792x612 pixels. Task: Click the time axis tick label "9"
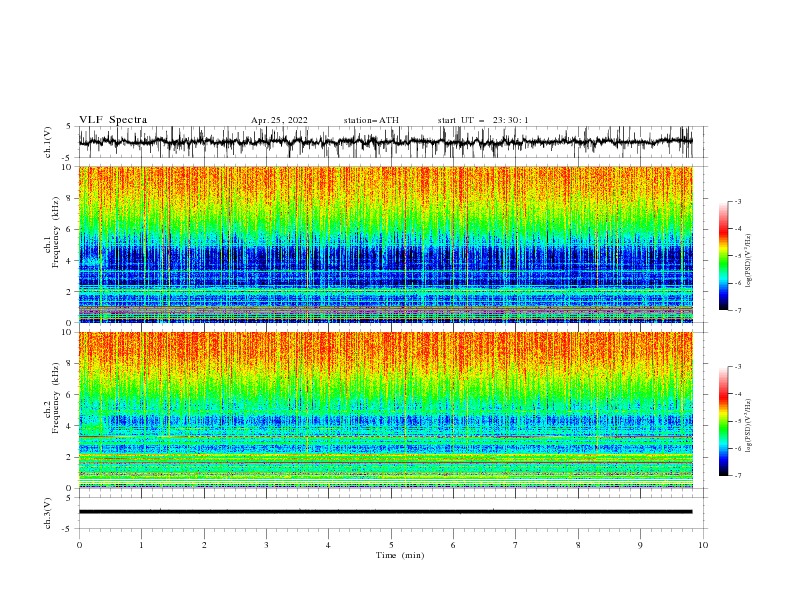640,545
